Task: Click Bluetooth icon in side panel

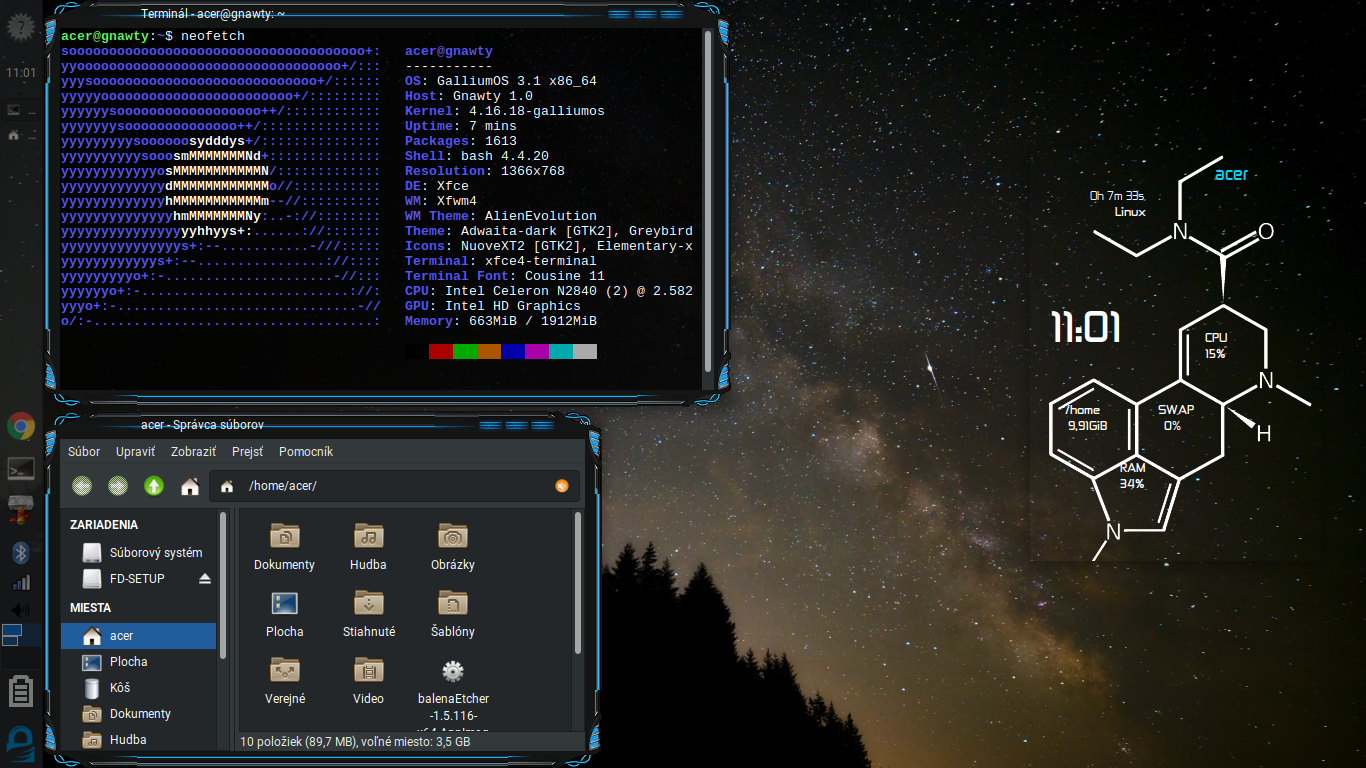Action: click(x=21, y=553)
